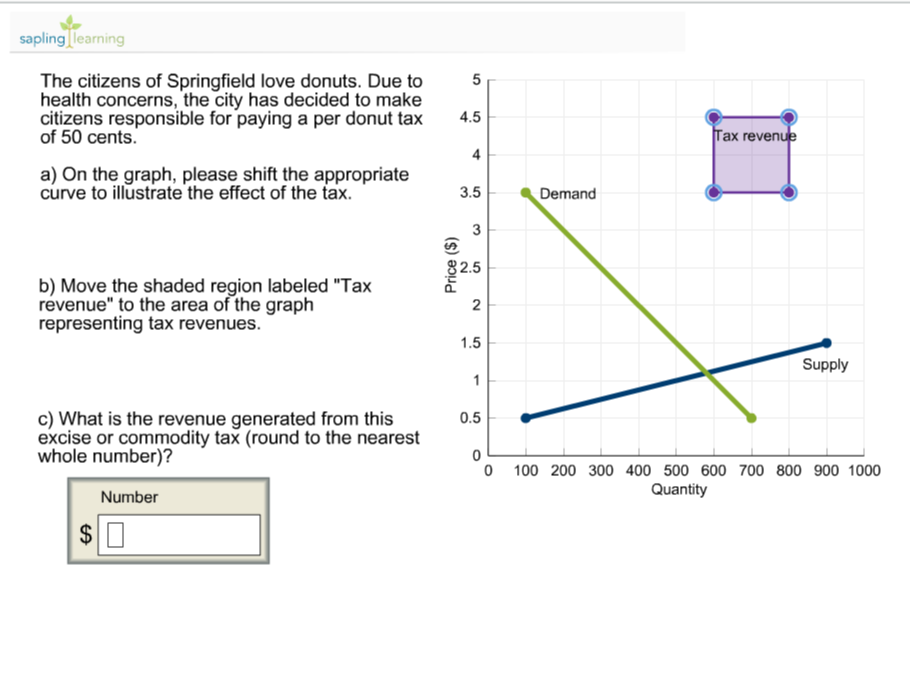The width and height of the screenshot is (910, 675).
Task: Select the Demand curve's upper green endpoint
Action: point(526,192)
